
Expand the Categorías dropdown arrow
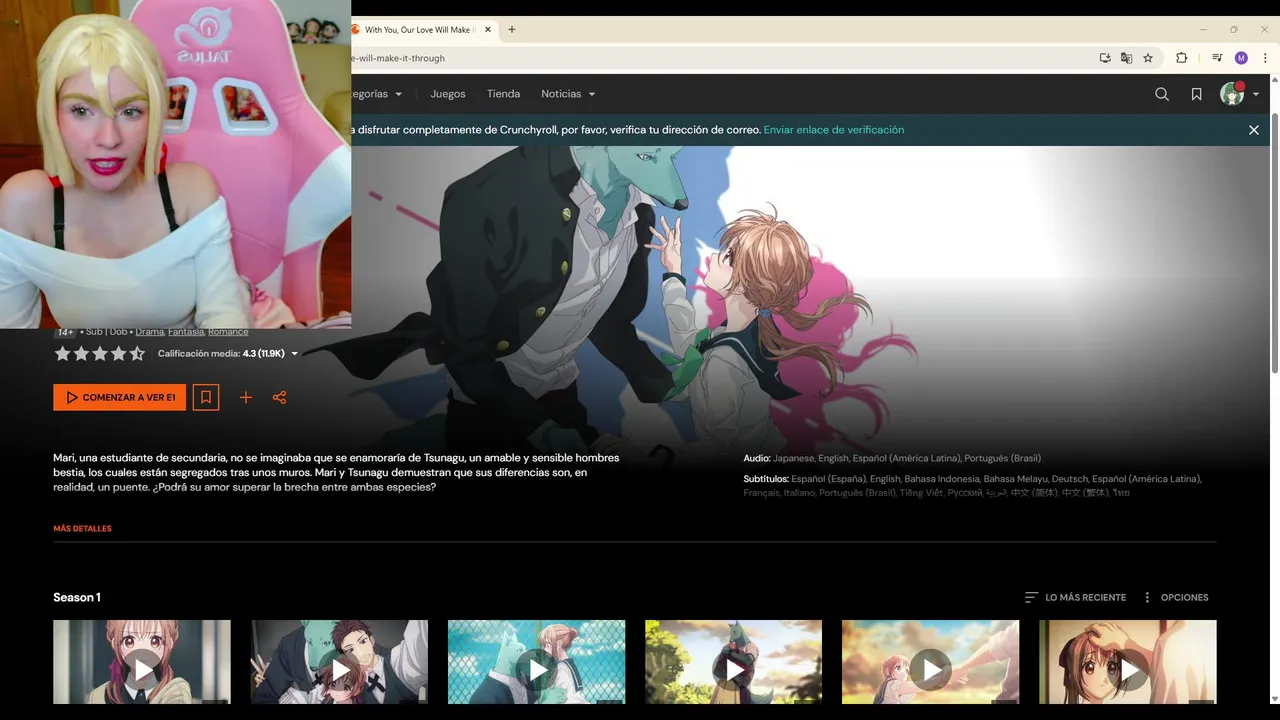pos(398,95)
